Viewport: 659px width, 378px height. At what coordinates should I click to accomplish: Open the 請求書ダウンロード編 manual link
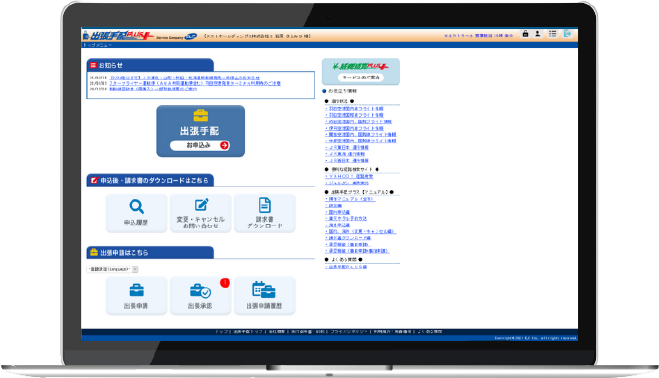pos(348,238)
